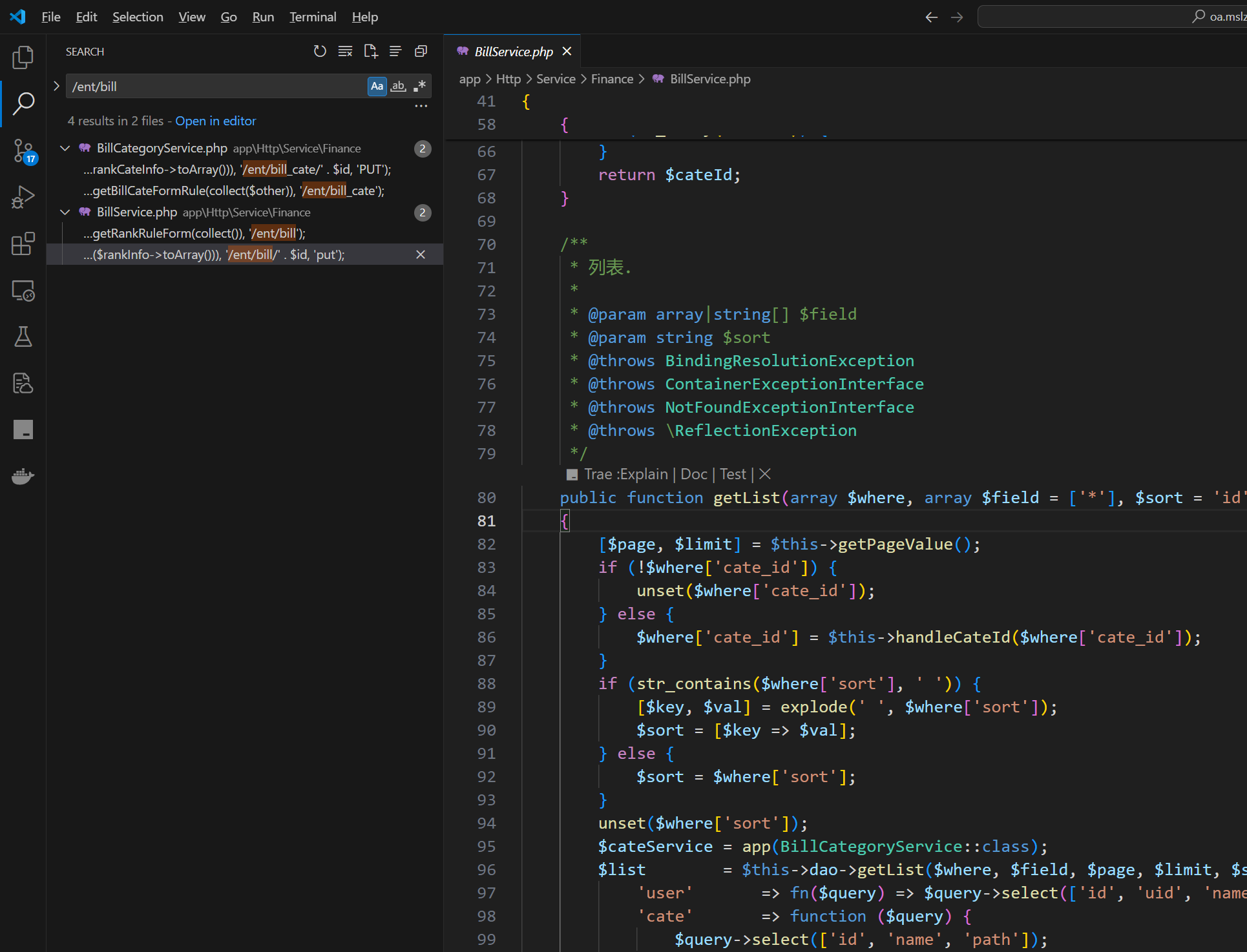Open the Selection menu

[138, 17]
